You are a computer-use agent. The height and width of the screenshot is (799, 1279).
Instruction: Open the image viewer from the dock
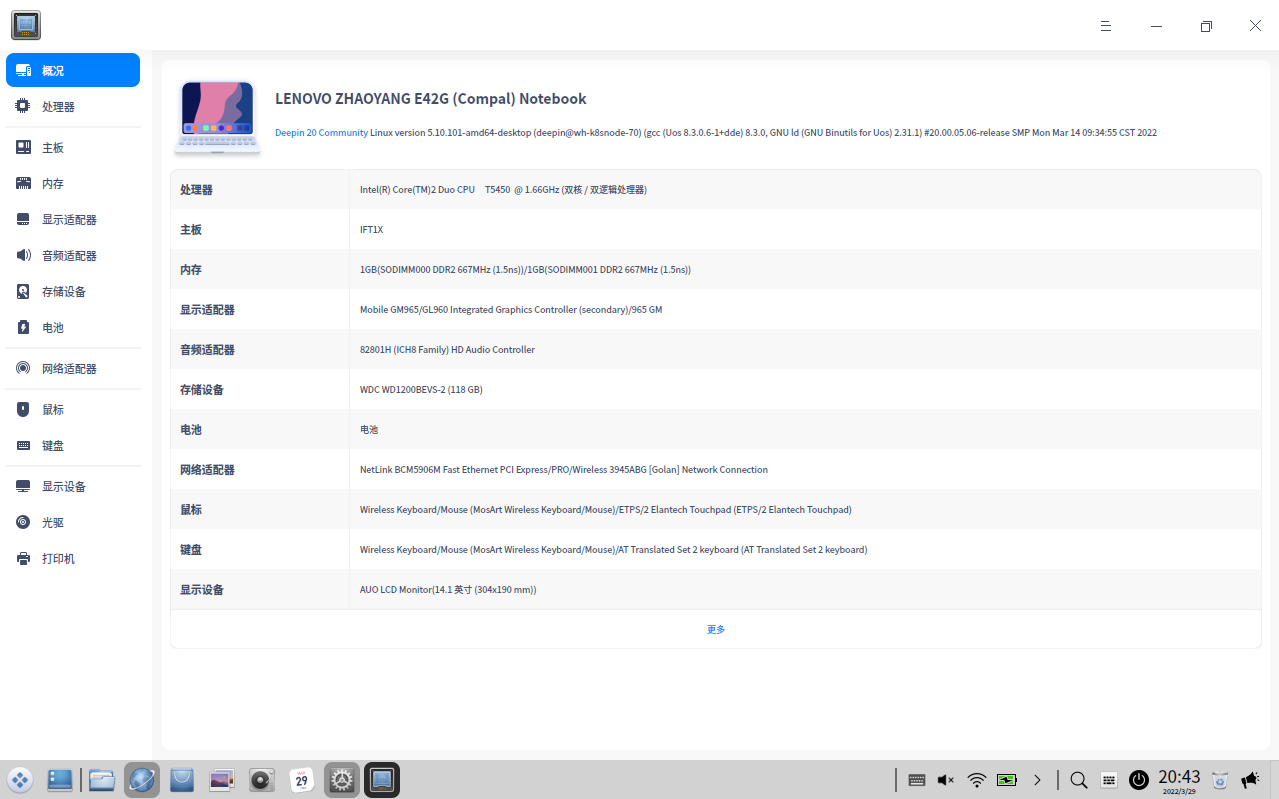[222, 780]
